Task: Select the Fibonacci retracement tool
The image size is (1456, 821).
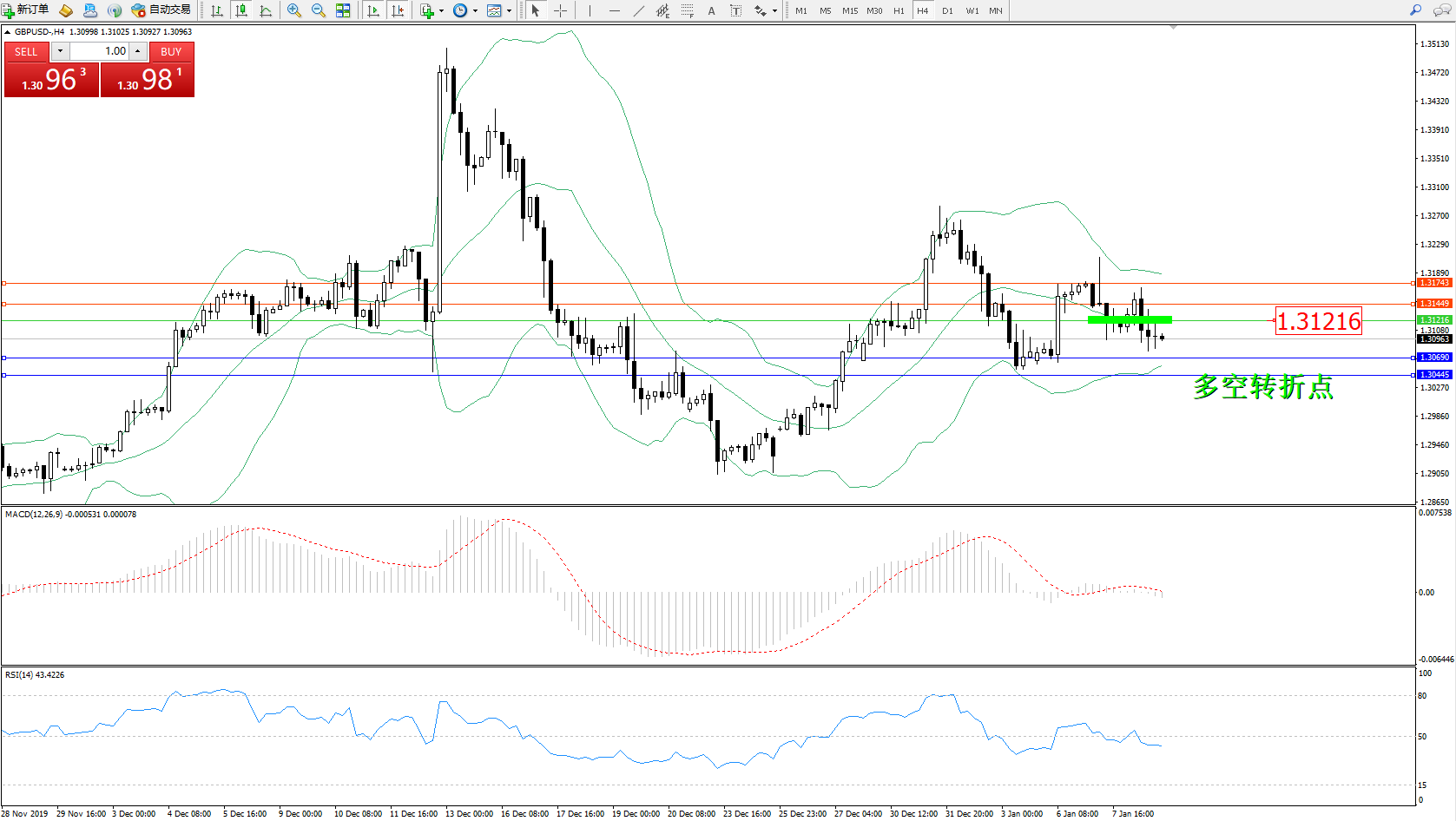Action: [687, 10]
